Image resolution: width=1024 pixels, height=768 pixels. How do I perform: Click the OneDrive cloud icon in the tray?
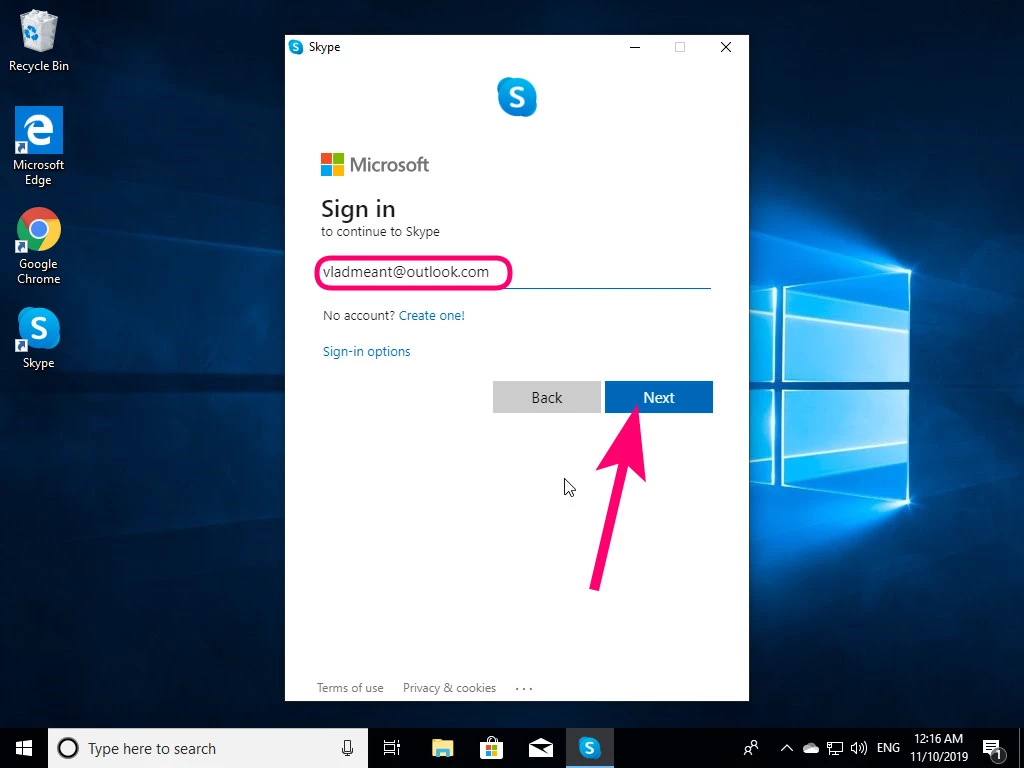point(810,748)
